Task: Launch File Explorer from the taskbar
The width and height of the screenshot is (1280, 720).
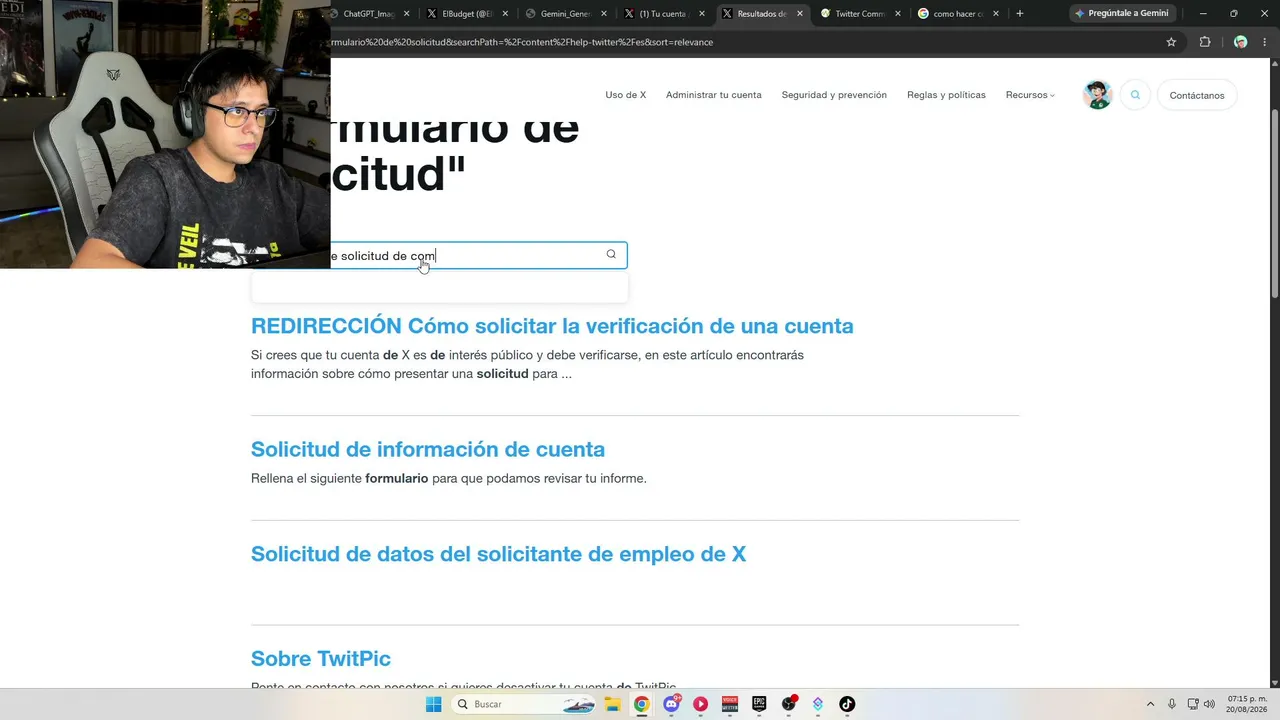Action: pyautogui.click(x=612, y=704)
